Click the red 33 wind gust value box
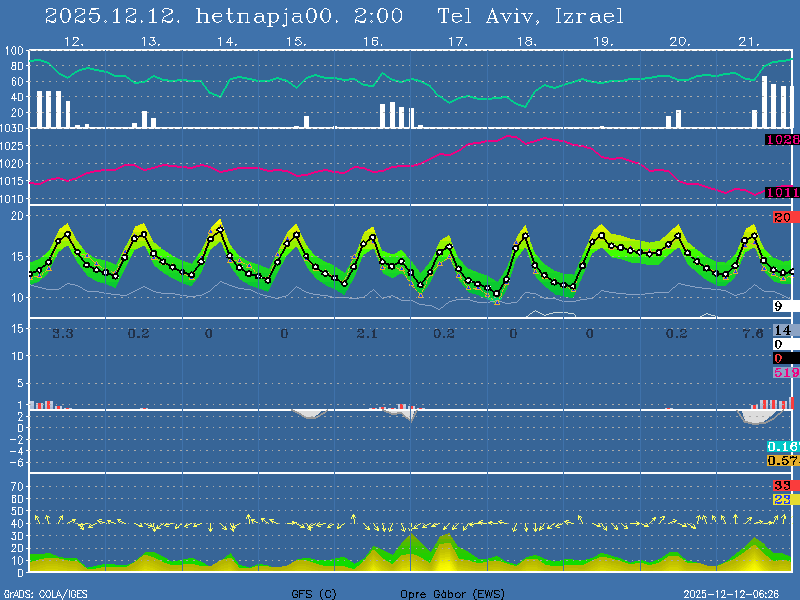 click(783, 486)
